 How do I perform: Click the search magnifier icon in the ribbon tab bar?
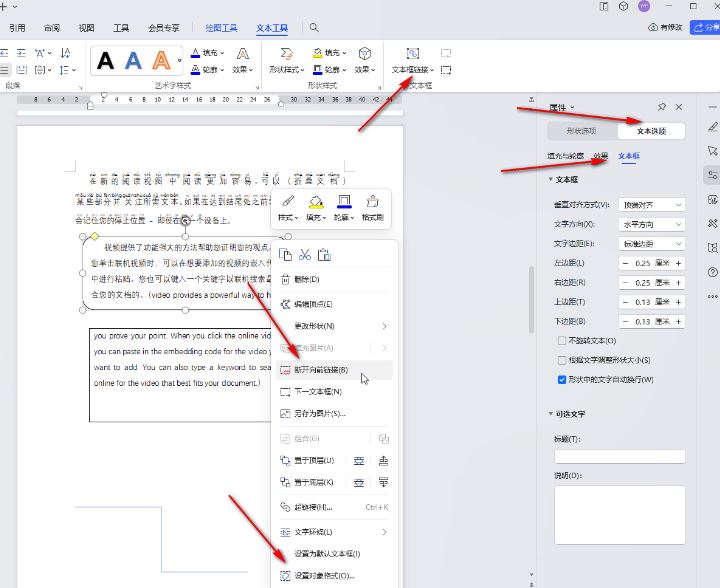314,28
